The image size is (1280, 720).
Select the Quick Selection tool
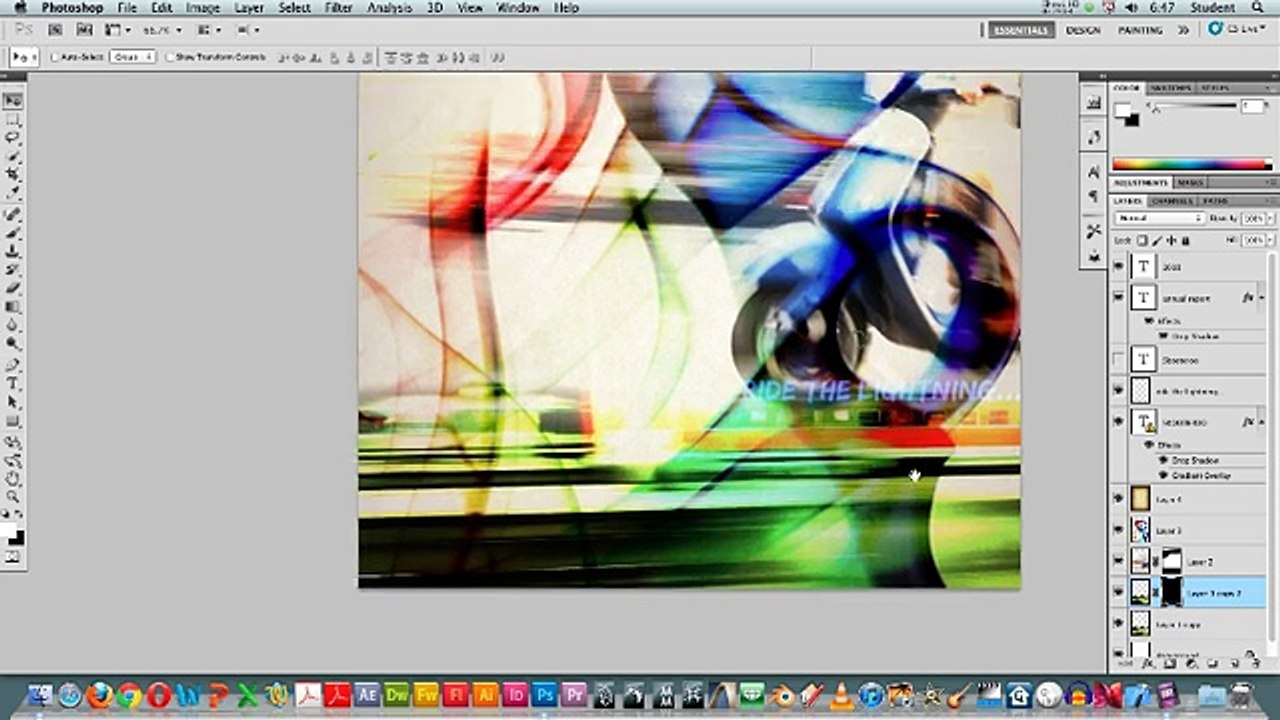13,156
